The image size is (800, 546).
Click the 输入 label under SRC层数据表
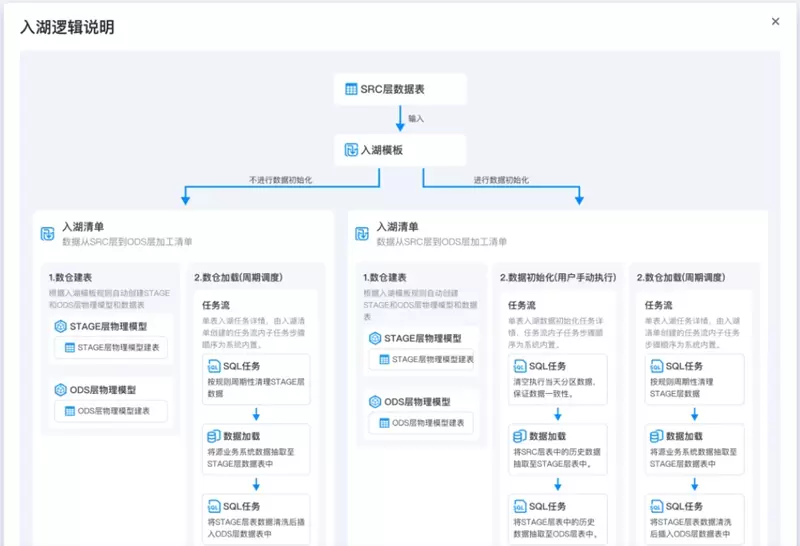click(416, 118)
